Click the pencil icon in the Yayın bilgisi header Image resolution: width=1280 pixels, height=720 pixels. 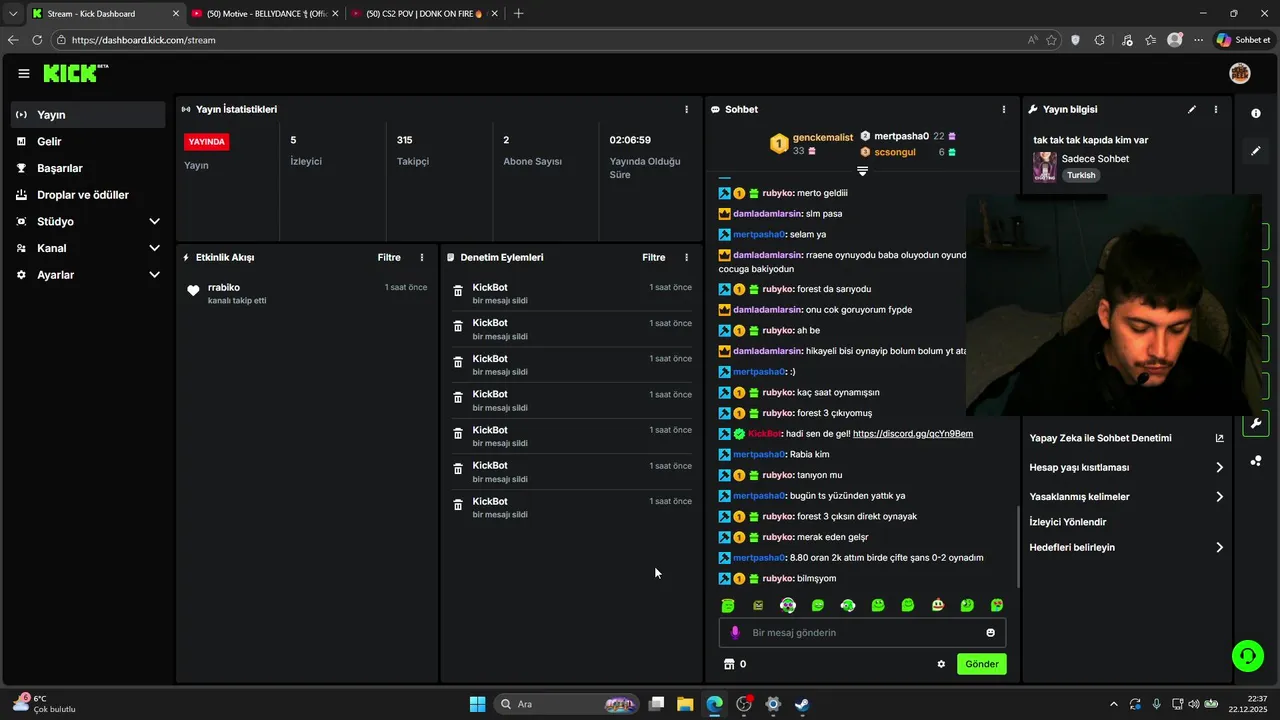1192,109
